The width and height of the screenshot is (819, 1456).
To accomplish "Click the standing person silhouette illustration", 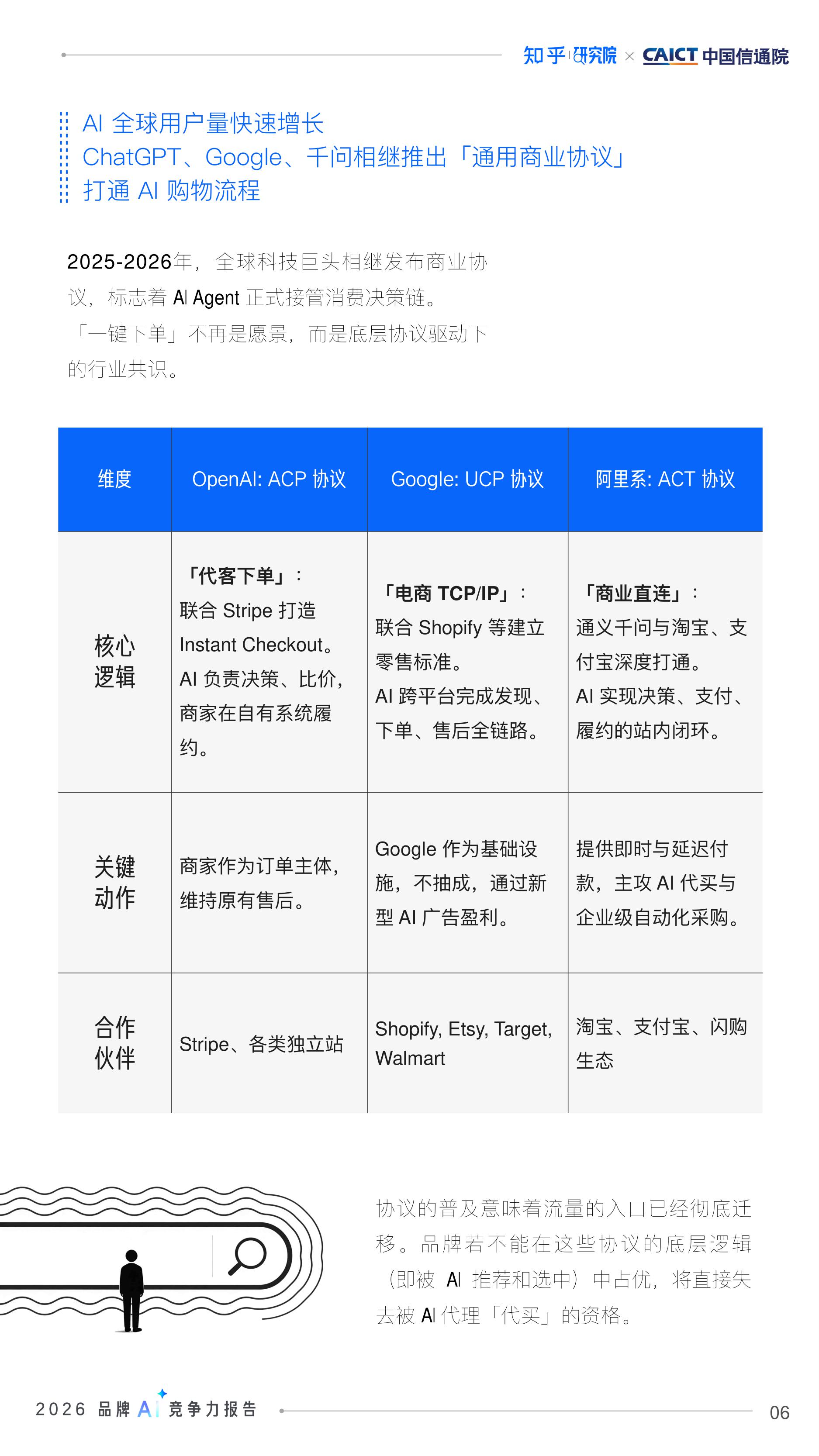I will [131, 1290].
